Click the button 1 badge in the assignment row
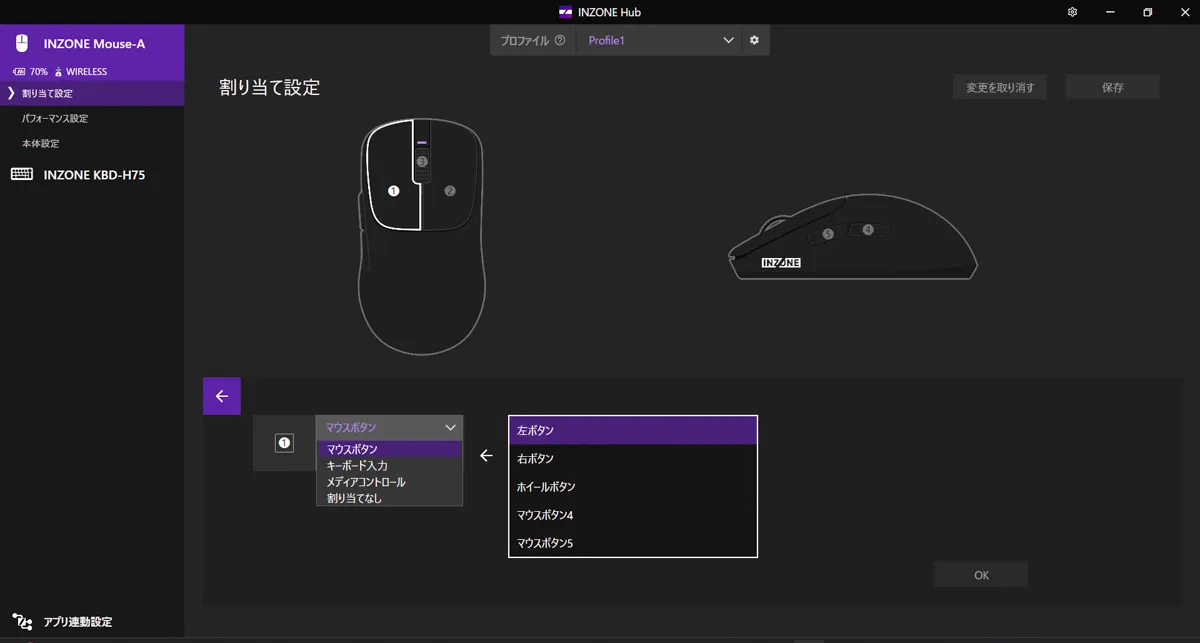Image resolution: width=1200 pixels, height=643 pixels. [284, 443]
